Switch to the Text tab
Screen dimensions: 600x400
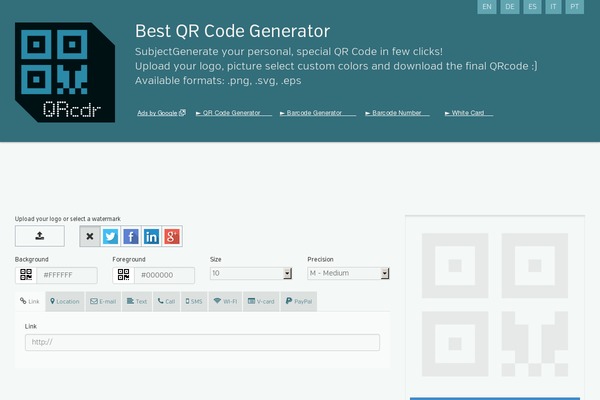pyautogui.click(x=137, y=301)
